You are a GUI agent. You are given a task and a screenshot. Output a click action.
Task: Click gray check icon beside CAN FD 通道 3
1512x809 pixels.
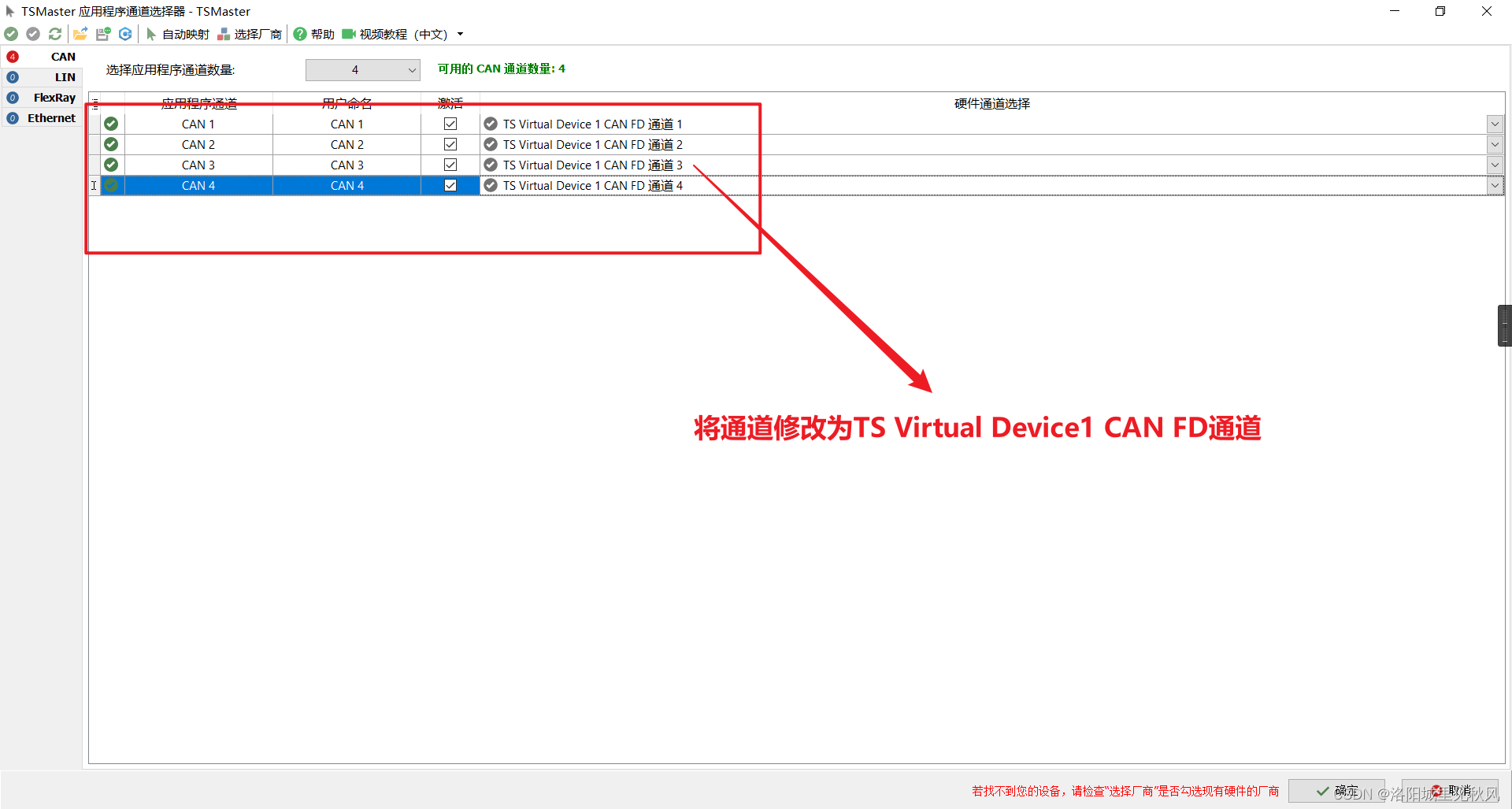coord(491,165)
